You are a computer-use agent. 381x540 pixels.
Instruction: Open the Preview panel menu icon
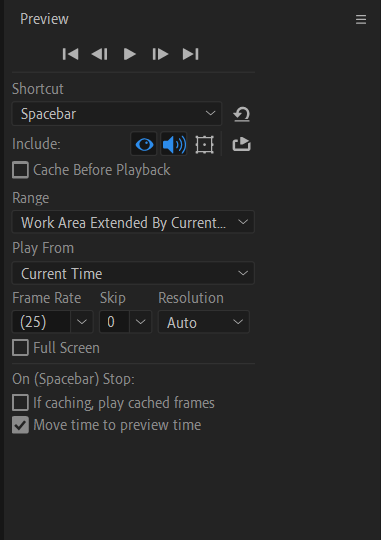tap(361, 19)
